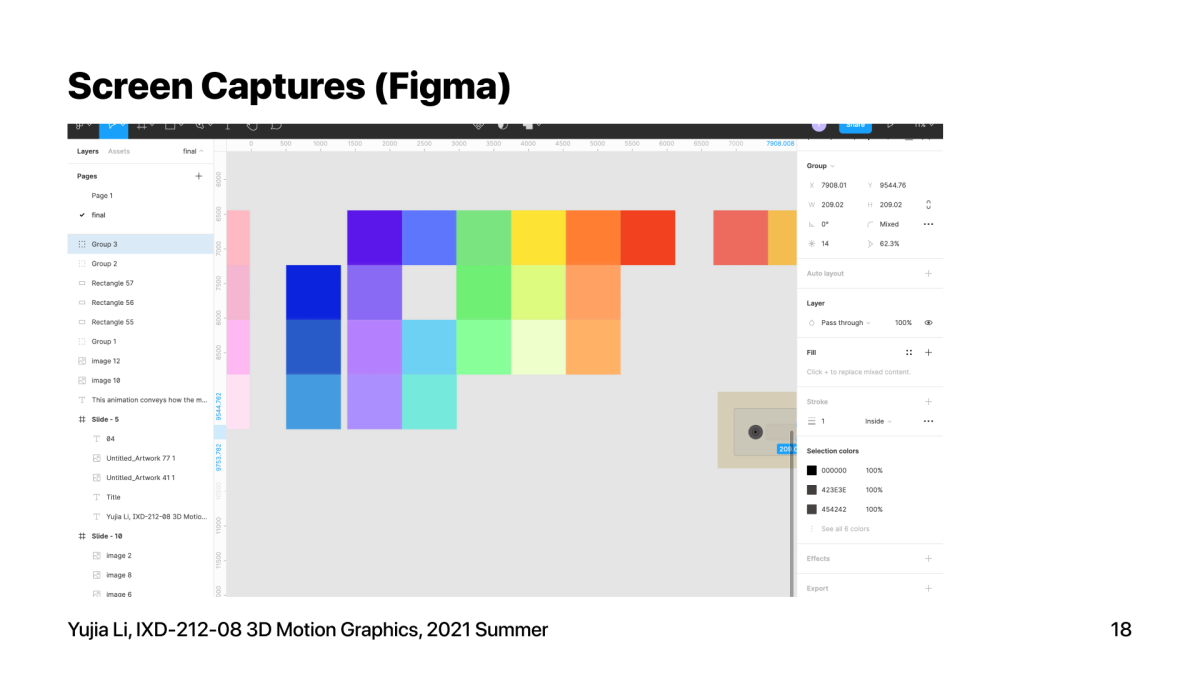Click the blue Share button
This screenshot has width=1200, height=675.
coord(855,126)
